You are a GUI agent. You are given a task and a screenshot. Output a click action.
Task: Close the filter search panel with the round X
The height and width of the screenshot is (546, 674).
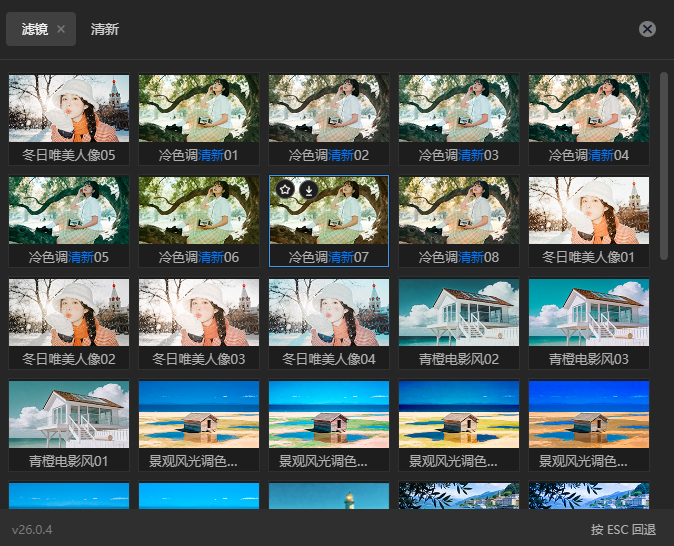pos(647,29)
